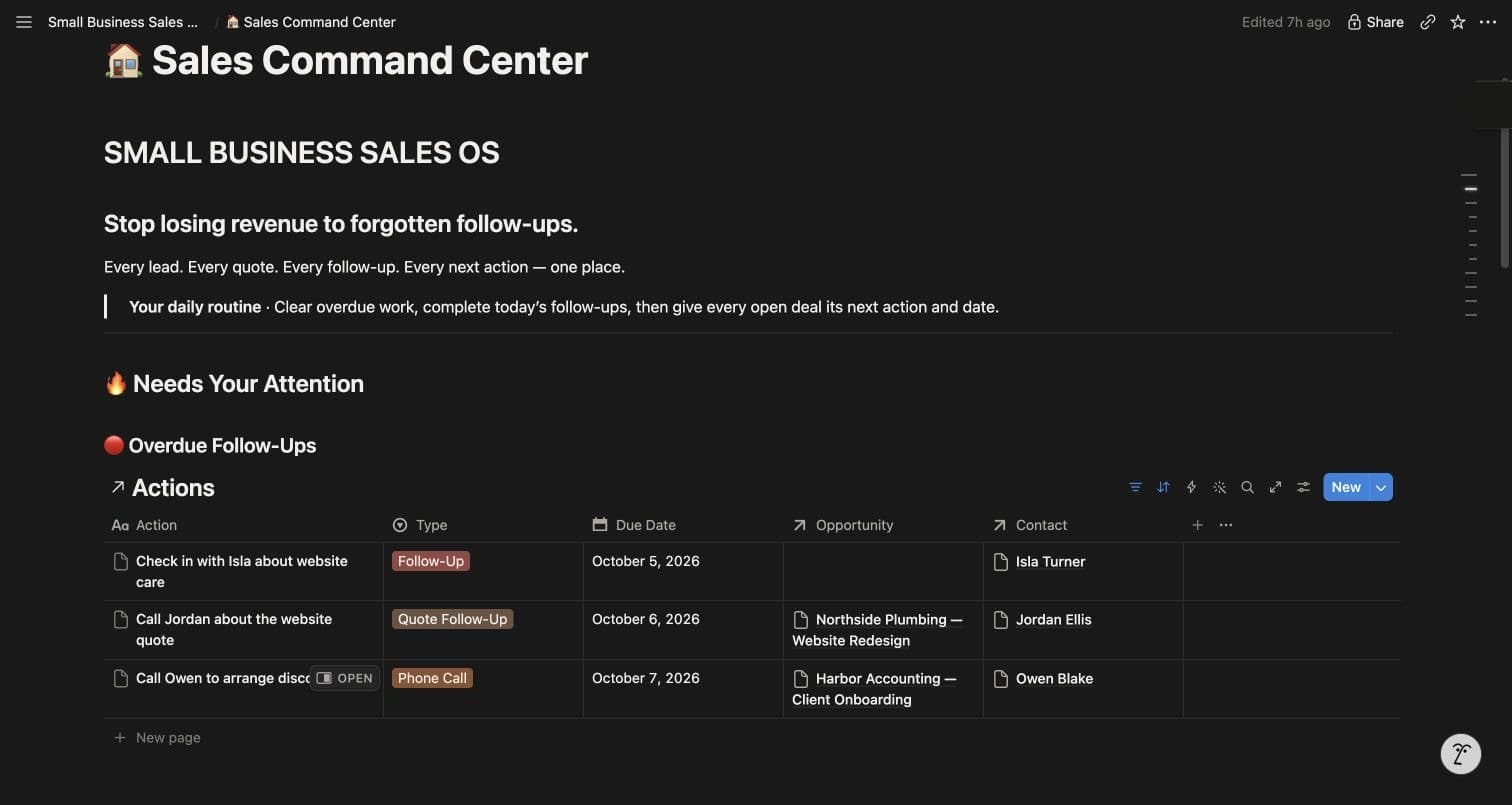
Task: Open the Type column header menu
Action: click(x=484, y=525)
